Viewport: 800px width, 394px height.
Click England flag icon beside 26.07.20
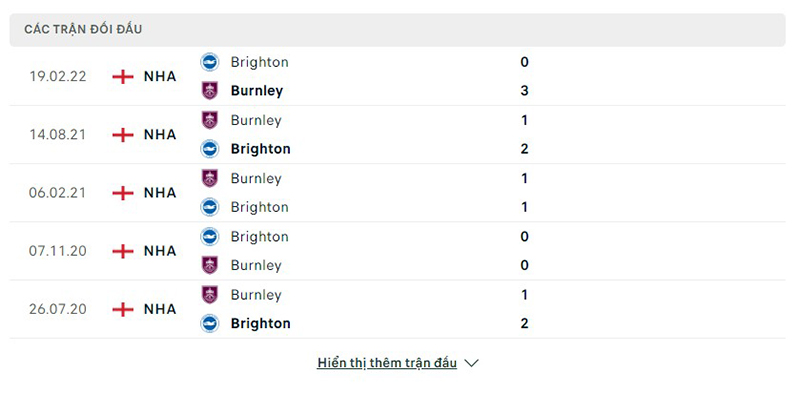point(123,309)
